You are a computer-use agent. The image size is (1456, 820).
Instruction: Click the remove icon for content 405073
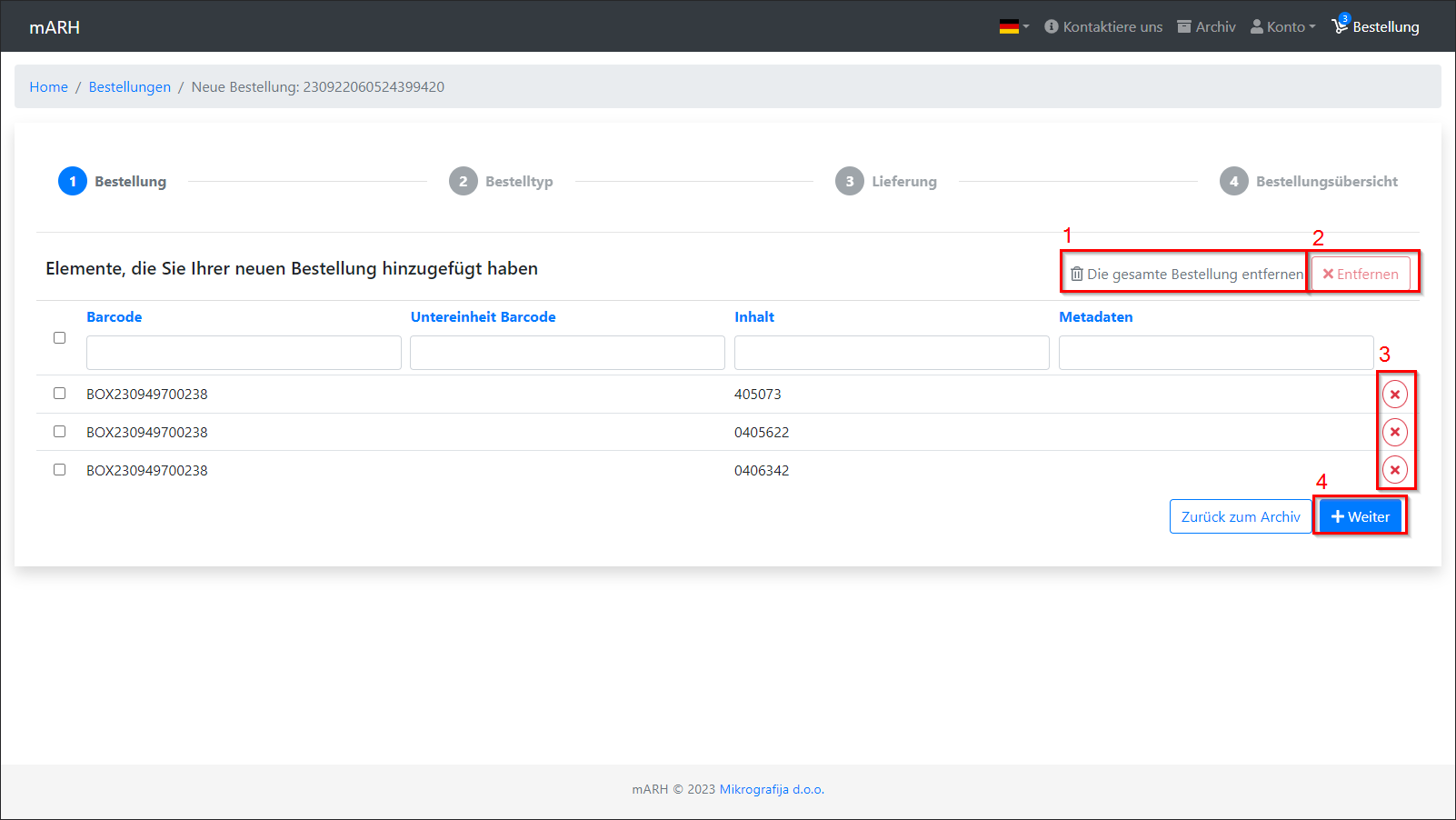tap(1394, 395)
